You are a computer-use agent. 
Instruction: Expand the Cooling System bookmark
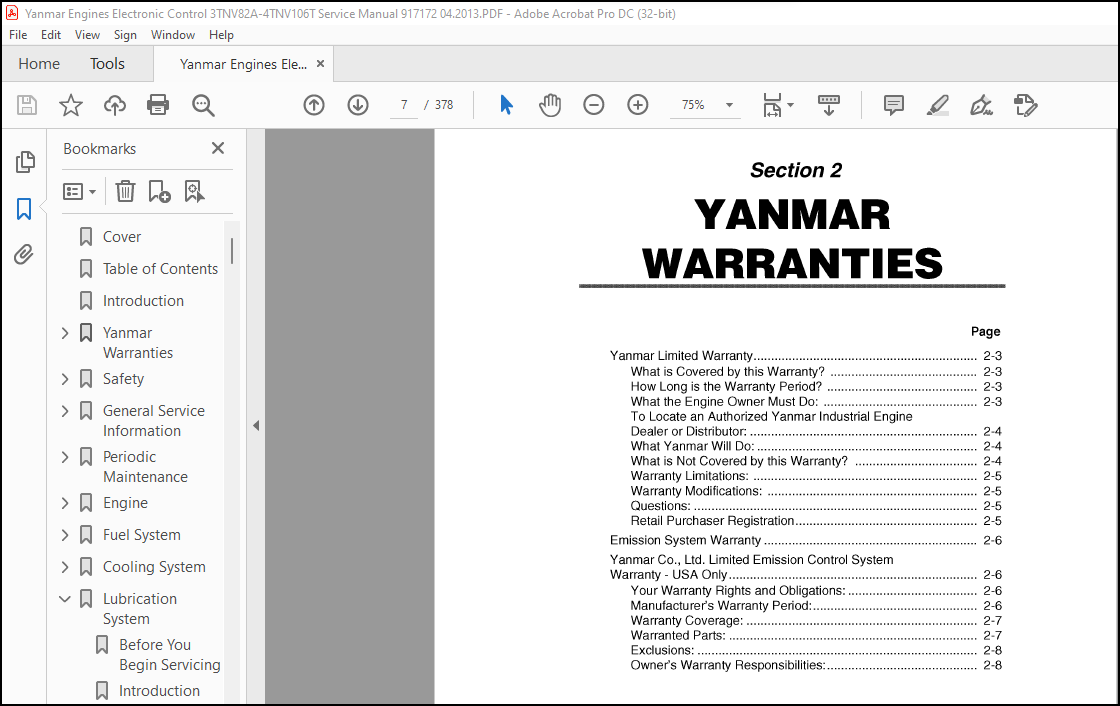(65, 567)
